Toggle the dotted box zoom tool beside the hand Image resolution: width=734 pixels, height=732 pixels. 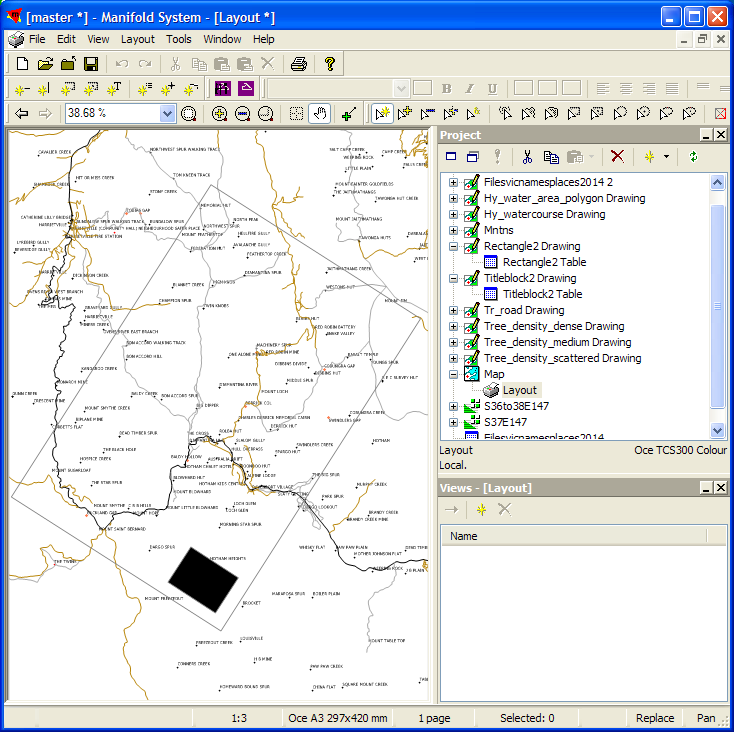pos(296,114)
